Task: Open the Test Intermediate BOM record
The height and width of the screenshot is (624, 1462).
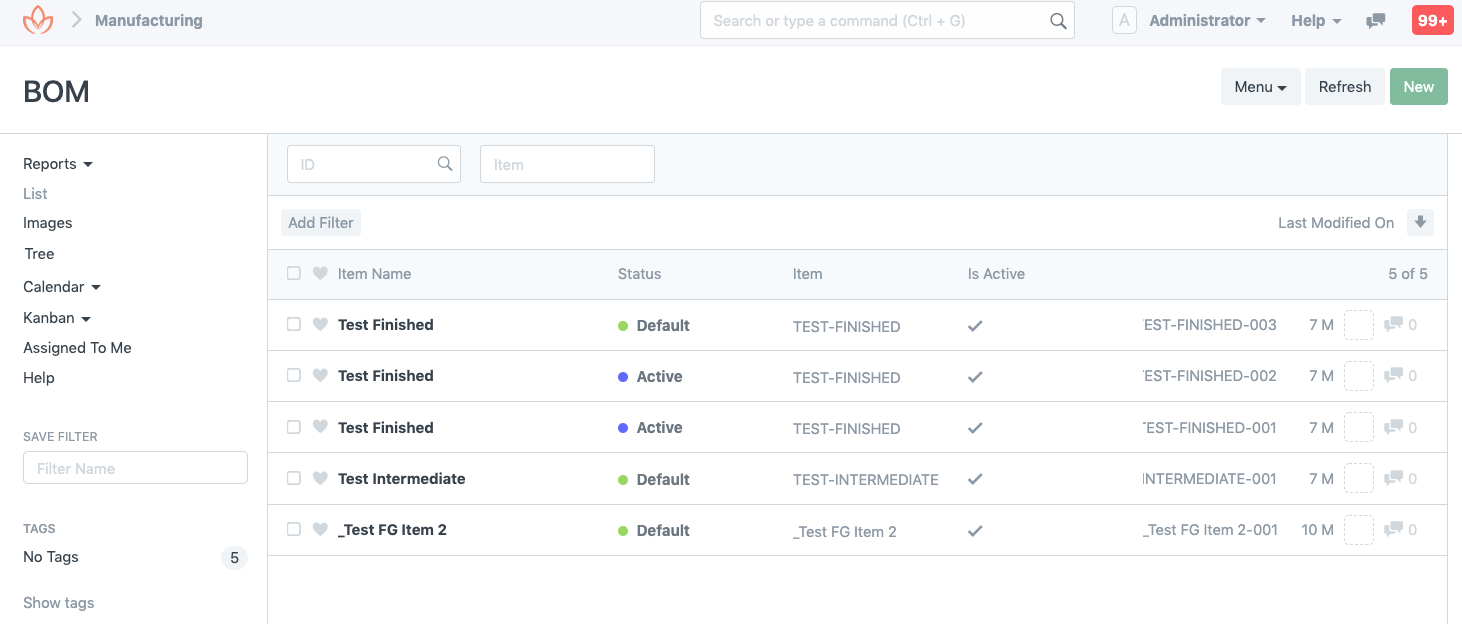Action: point(402,479)
